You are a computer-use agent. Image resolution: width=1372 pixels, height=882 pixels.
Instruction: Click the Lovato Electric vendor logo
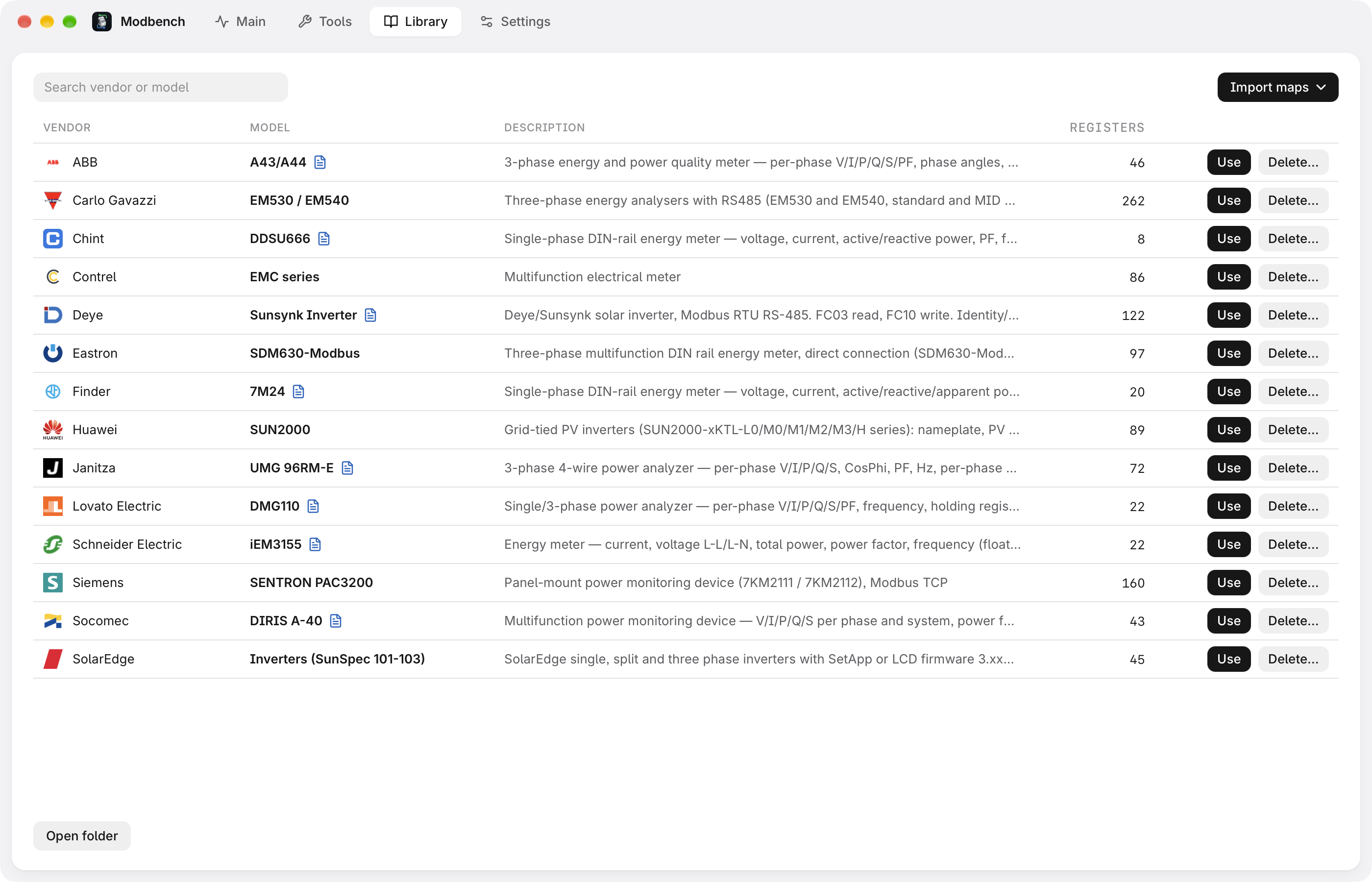53,506
